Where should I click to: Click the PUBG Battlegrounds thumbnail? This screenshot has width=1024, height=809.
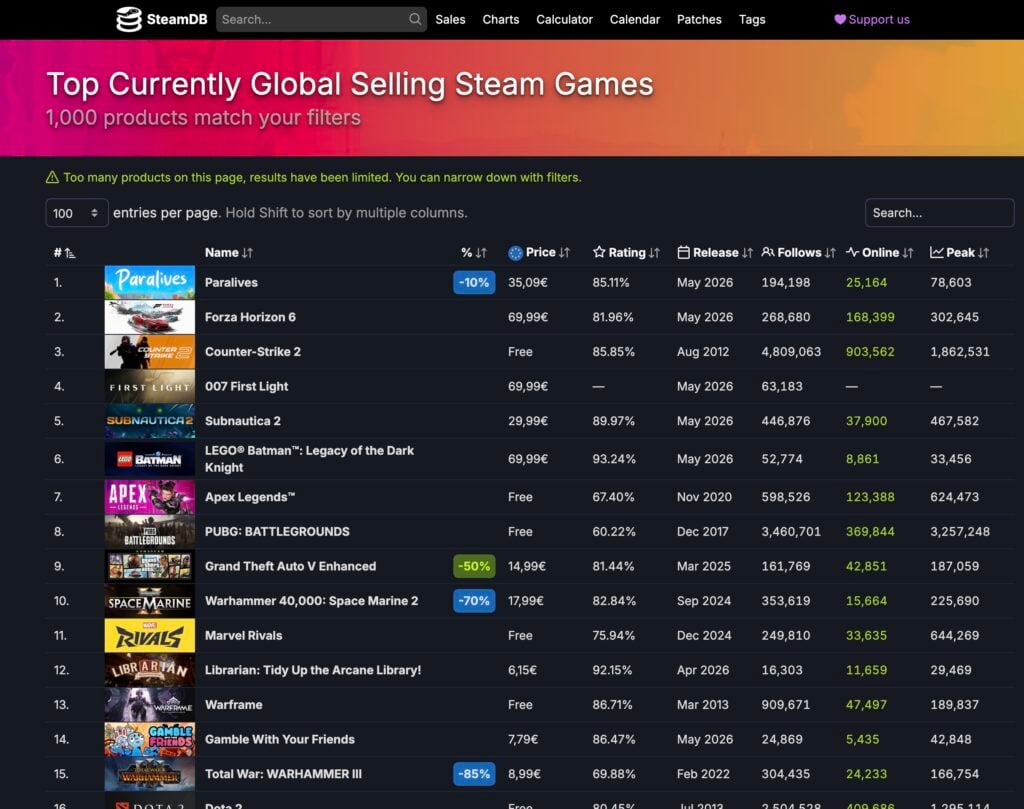tap(150, 531)
